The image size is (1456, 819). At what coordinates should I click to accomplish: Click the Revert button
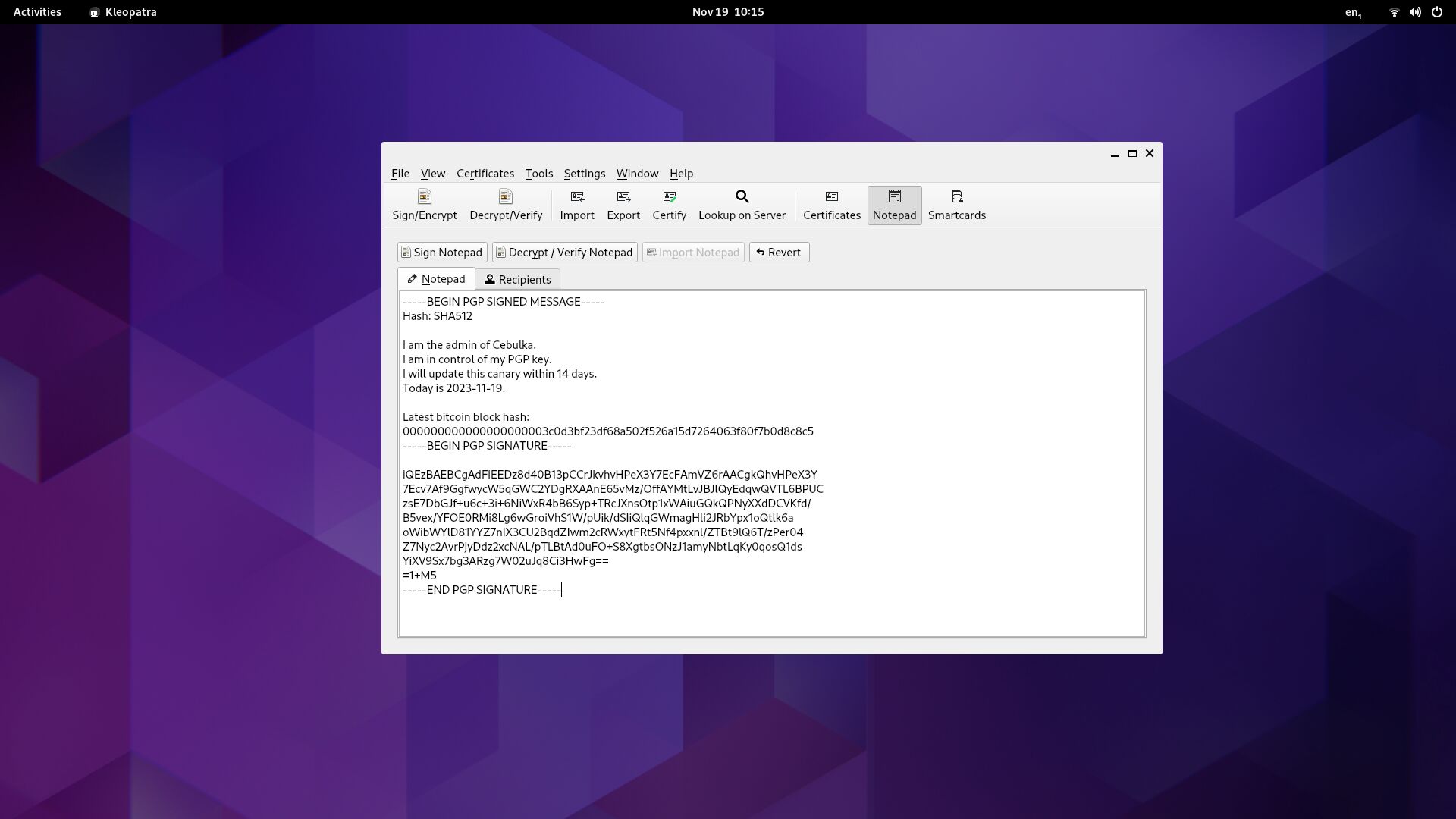pos(779,253)
